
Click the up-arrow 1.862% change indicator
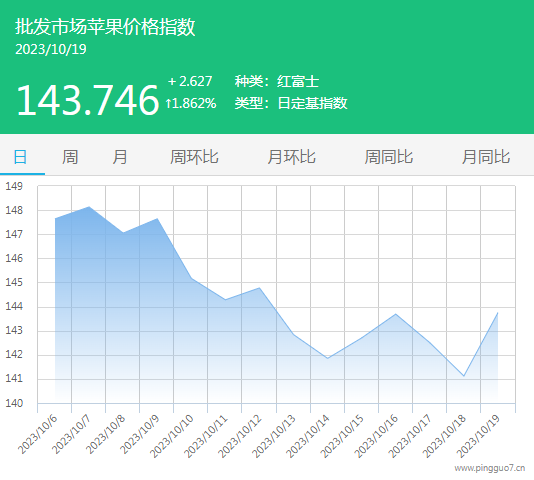[191, 103]
